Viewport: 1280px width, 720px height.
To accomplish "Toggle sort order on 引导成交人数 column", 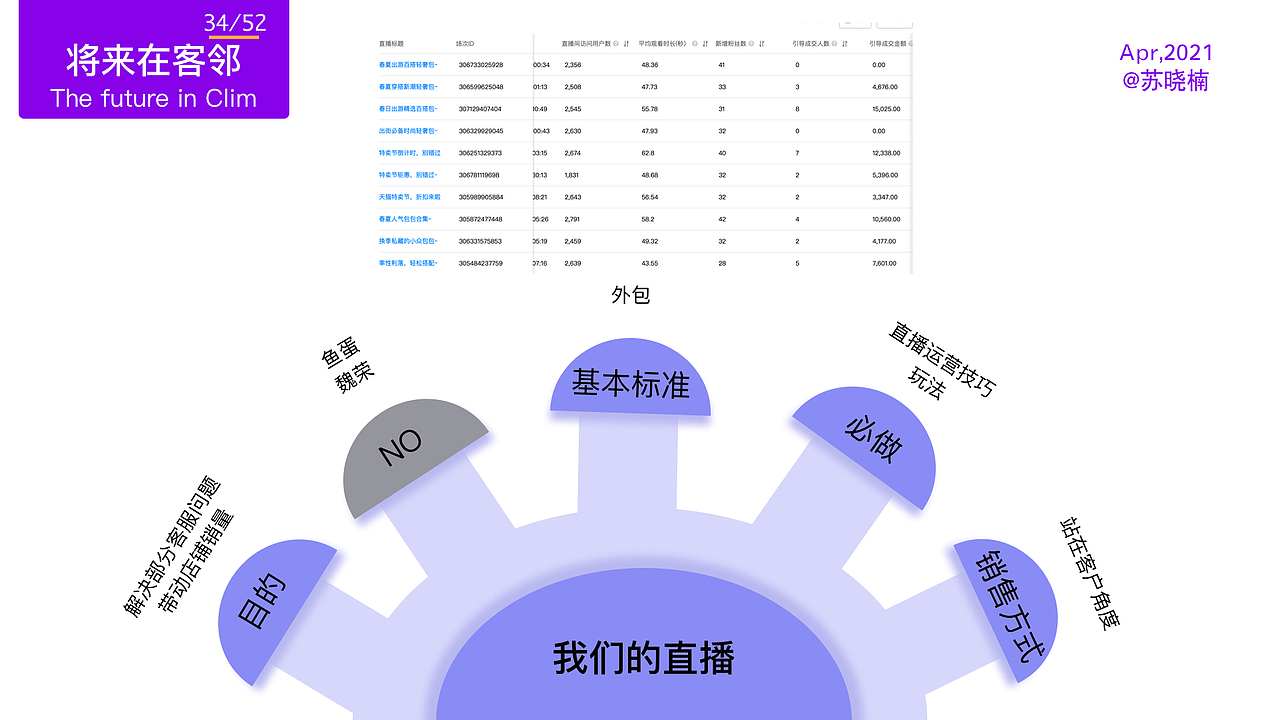I will 844,43.
